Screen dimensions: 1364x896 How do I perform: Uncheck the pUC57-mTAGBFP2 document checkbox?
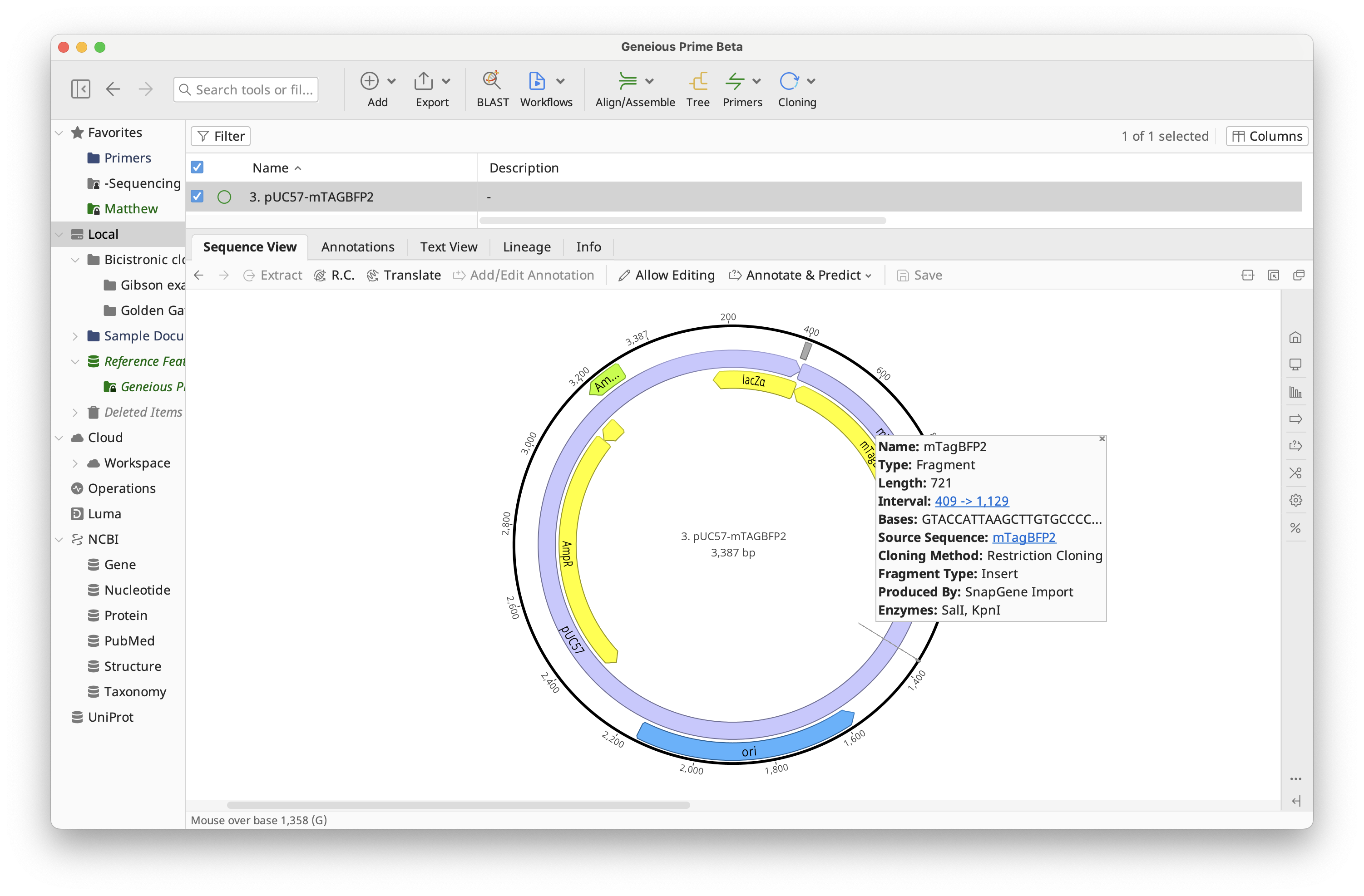click(197, 197)
